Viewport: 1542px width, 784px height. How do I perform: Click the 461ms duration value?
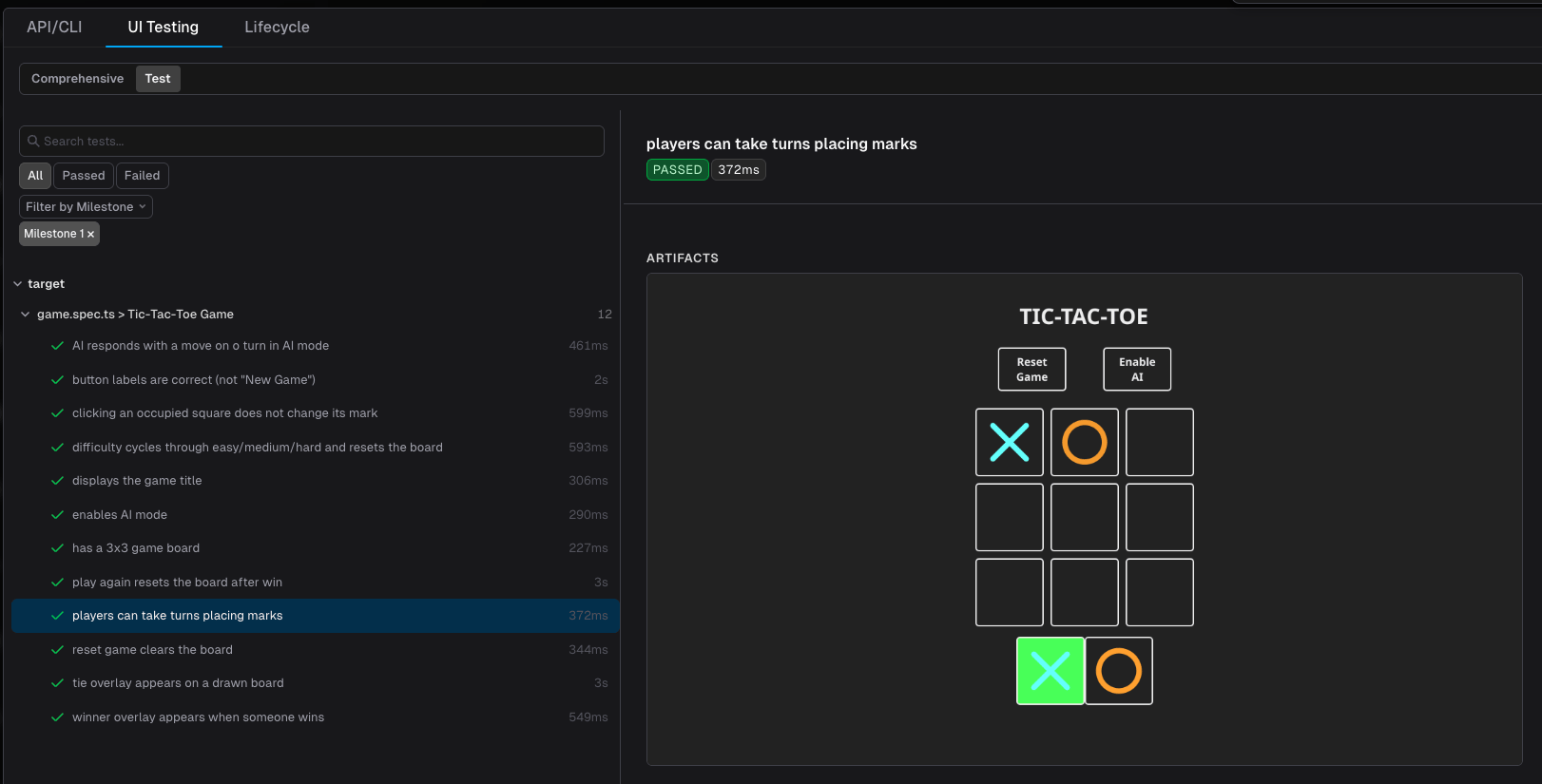(588, 346)
